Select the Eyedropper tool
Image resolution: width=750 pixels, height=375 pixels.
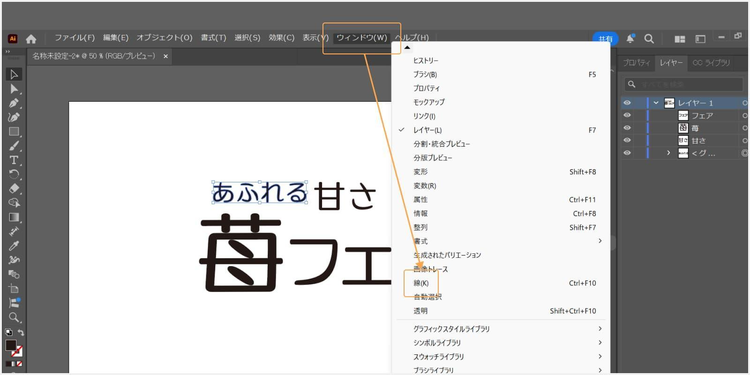point(14,246)
